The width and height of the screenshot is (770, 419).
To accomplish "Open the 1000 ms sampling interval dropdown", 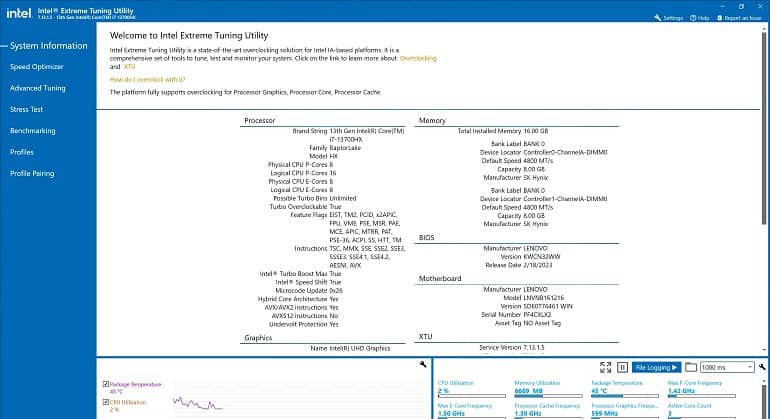I will pos(727,367).
